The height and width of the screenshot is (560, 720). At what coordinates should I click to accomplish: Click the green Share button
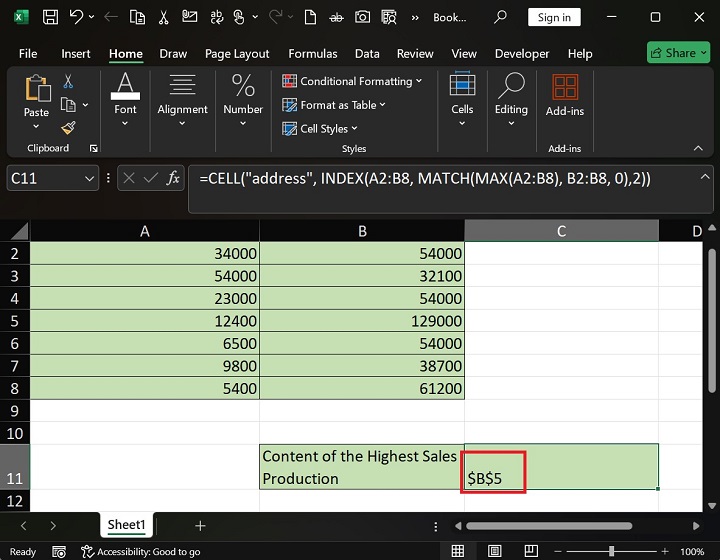click(x=678, y=53)
